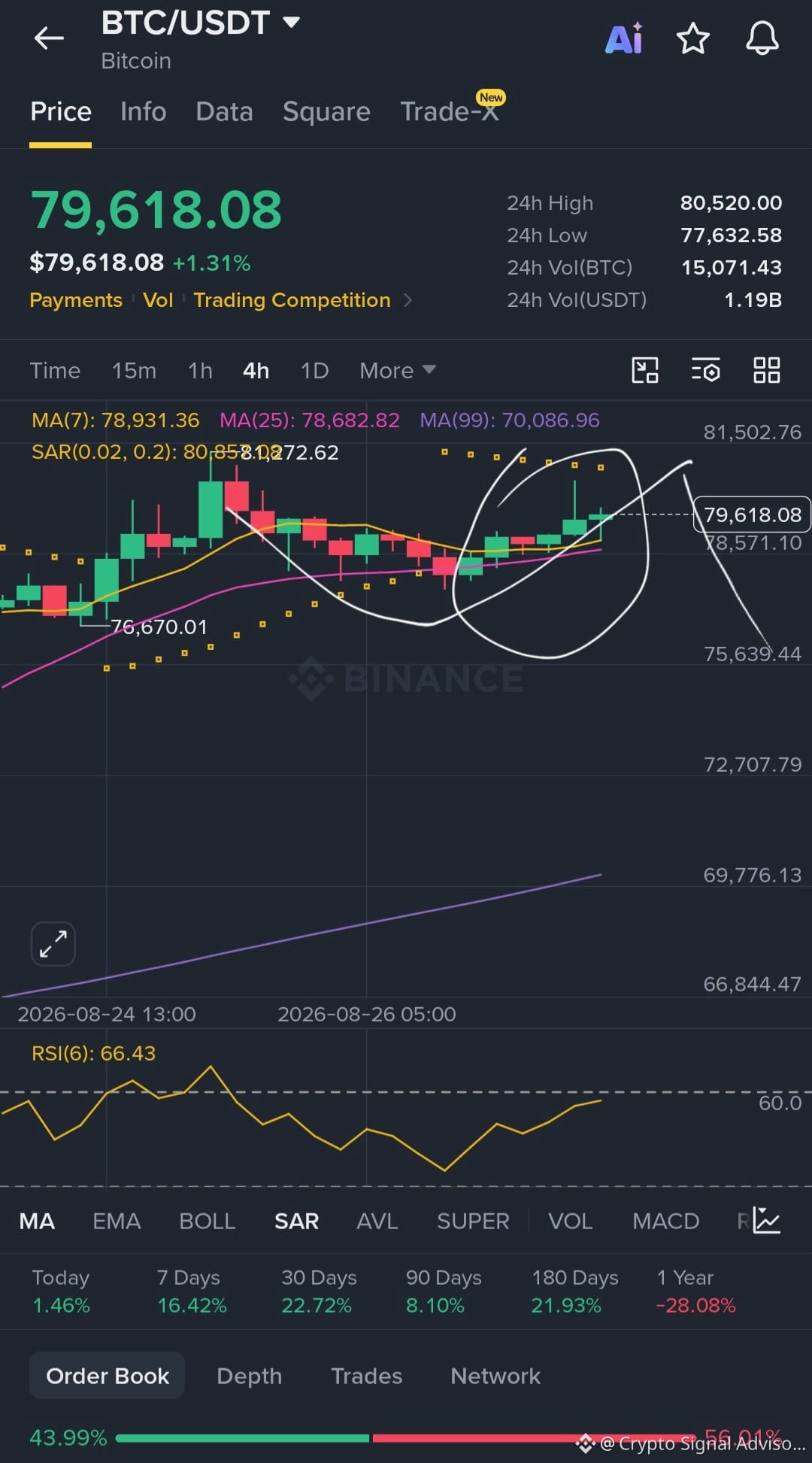812x1463 pixels.
Task: Select the 1h interval
Action: pos(200,371)
